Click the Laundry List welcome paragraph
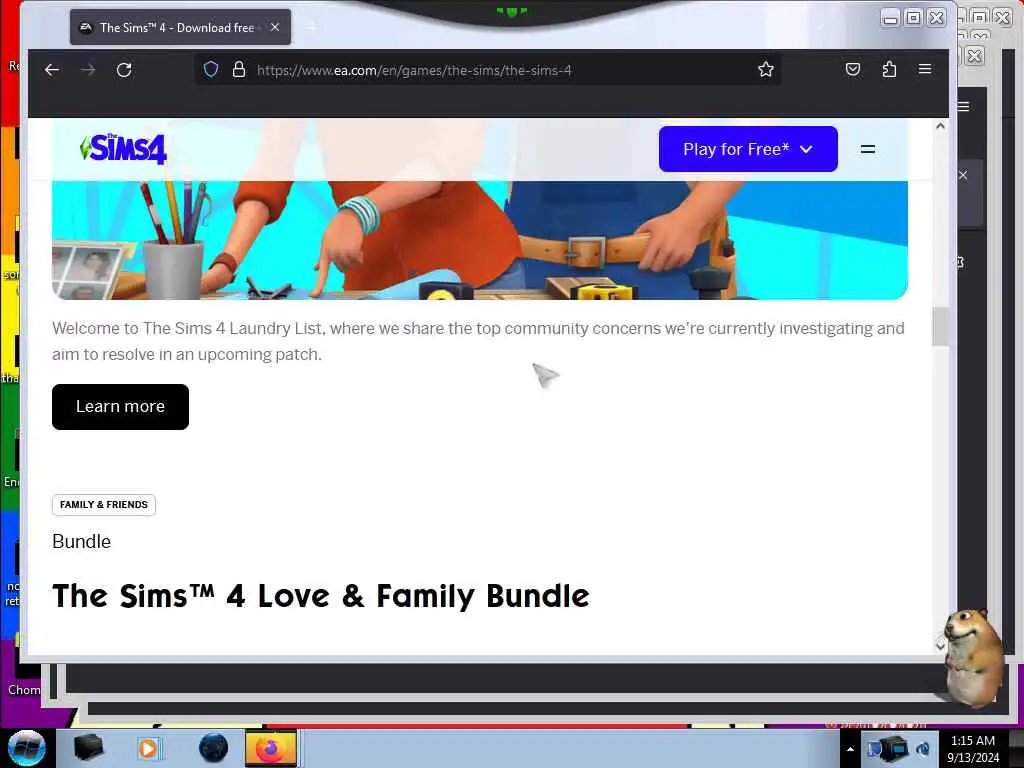Viewport: 1024px width, 768px height. tap(478, 341)
